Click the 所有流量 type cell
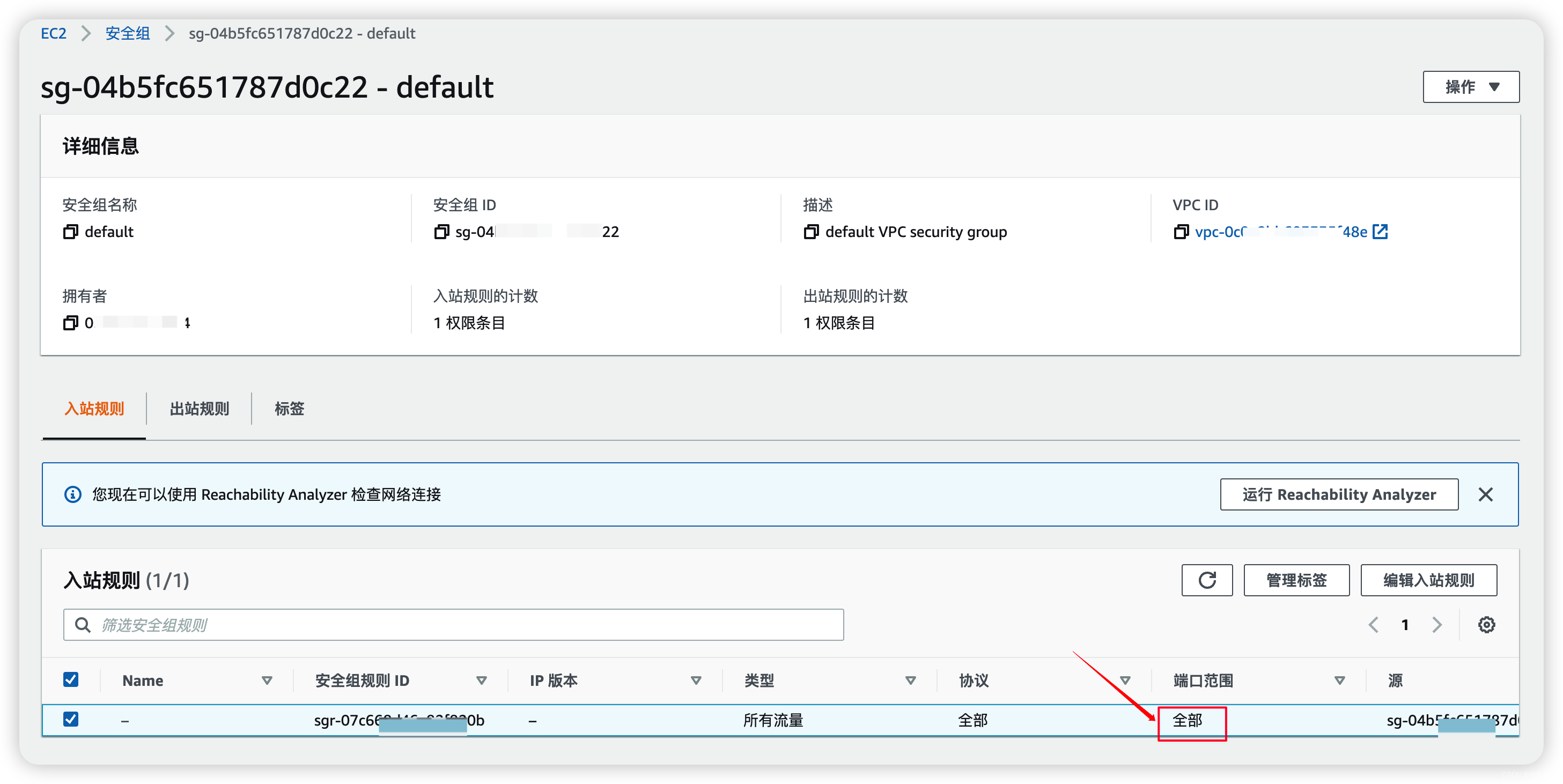The height and width of the screenshot is (784, 1563). pyautogui.click(x=773, y=720)
